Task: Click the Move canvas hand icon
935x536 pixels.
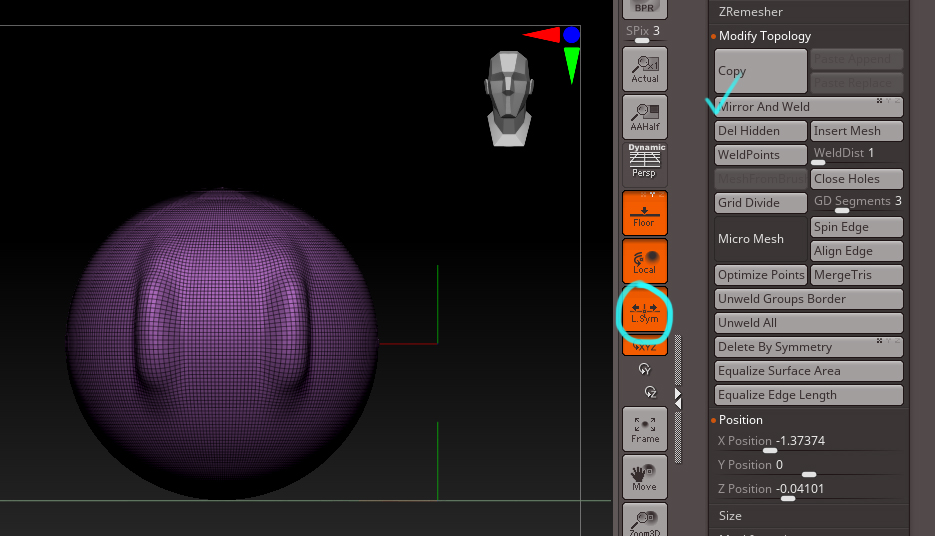Action: coord(645,477)
